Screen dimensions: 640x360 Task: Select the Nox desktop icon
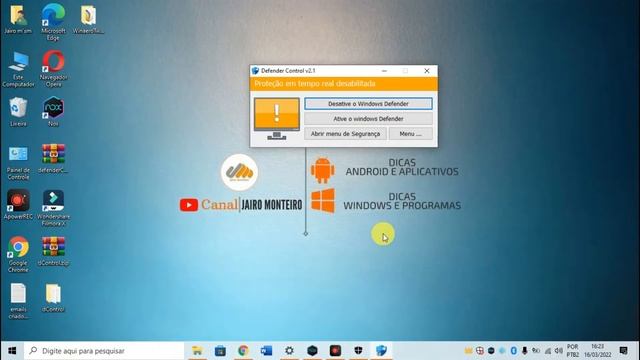click(x=53, y=111)
